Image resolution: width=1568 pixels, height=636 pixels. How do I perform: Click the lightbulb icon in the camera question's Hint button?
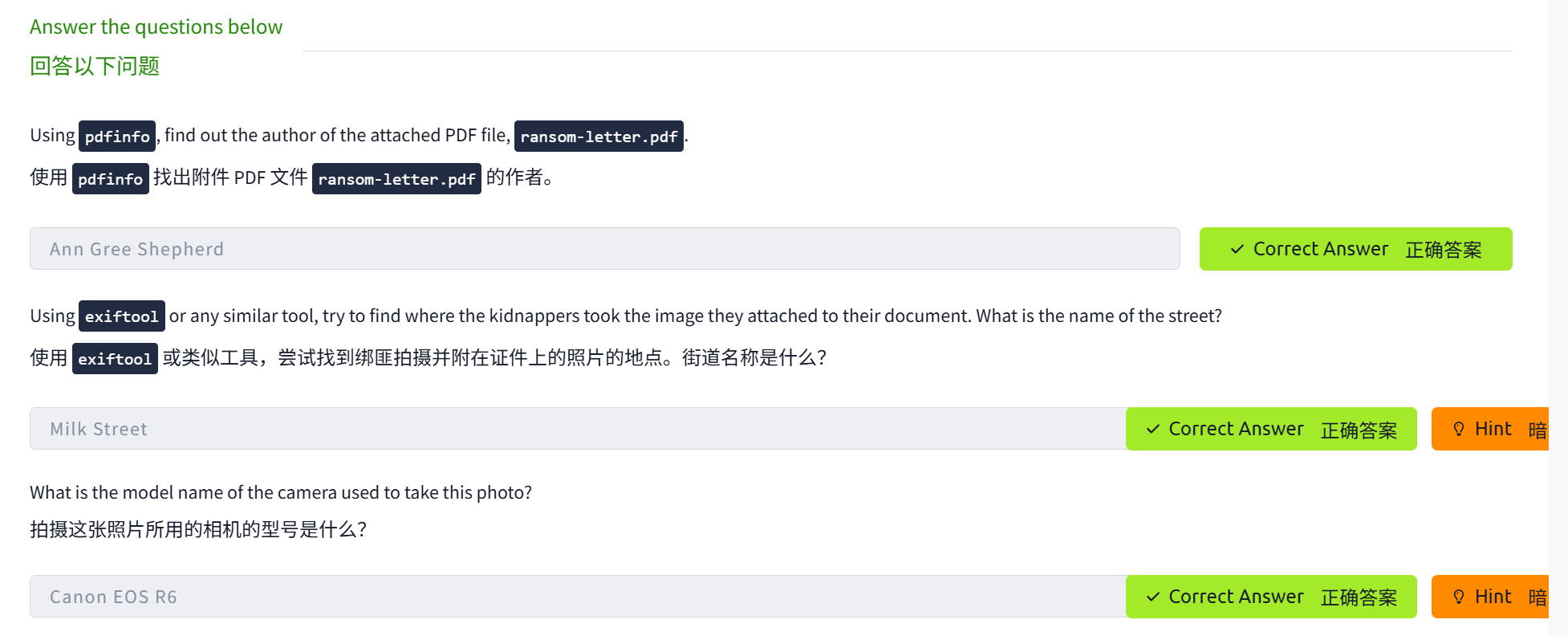tap(1458, 597)
